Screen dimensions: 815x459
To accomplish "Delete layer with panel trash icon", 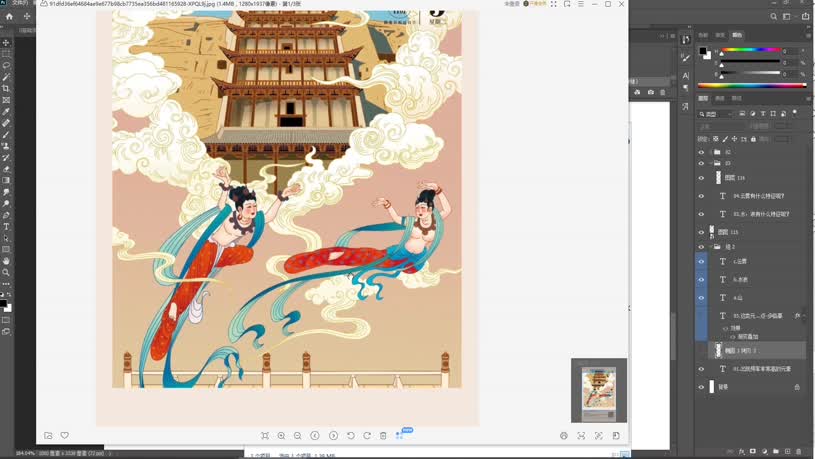I will [x=799, y=452].
